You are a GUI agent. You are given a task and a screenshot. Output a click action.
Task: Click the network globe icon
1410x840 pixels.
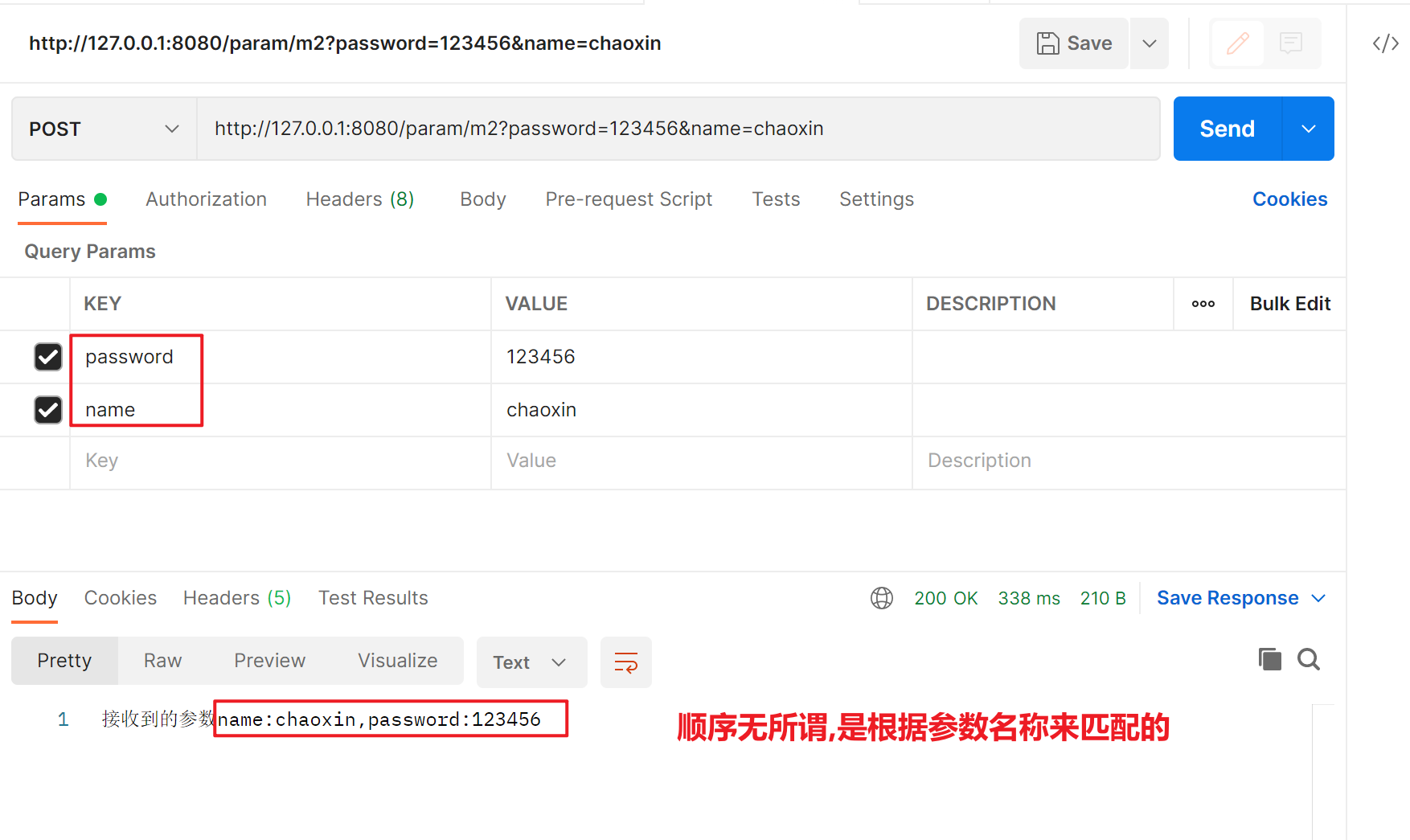point(882,598)
